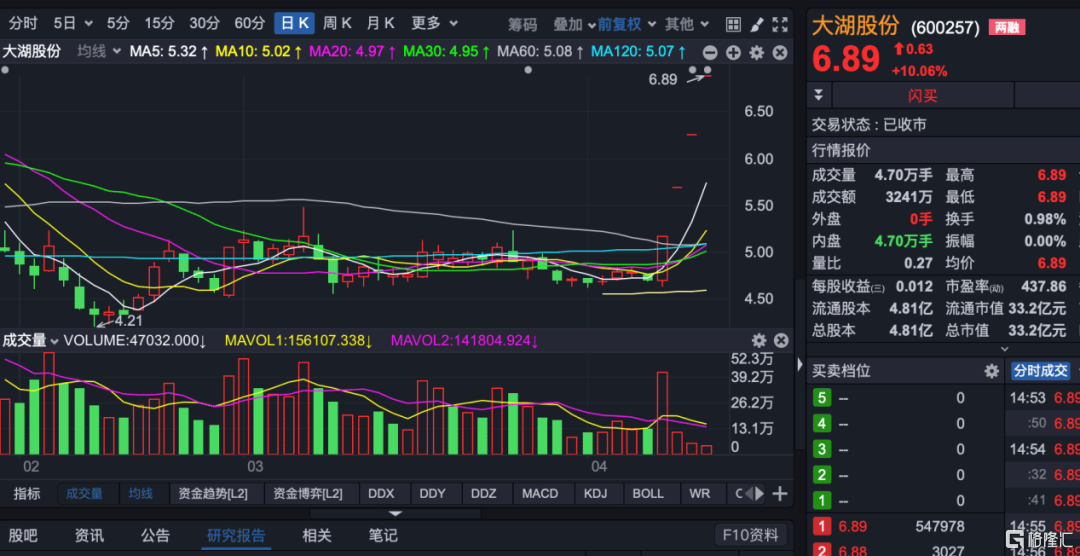
Task: Enable the WR indicator
Action: pyautogui.click(x=700, y=493)
